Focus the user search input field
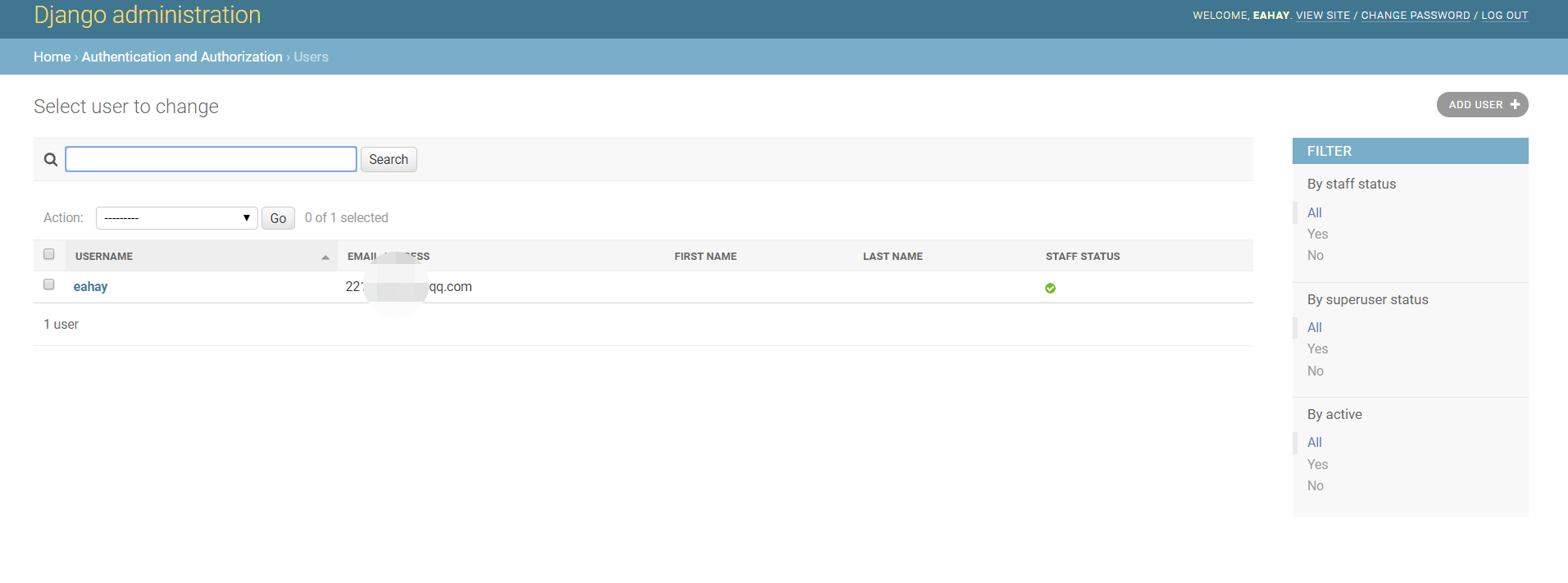 coord(211,159)
